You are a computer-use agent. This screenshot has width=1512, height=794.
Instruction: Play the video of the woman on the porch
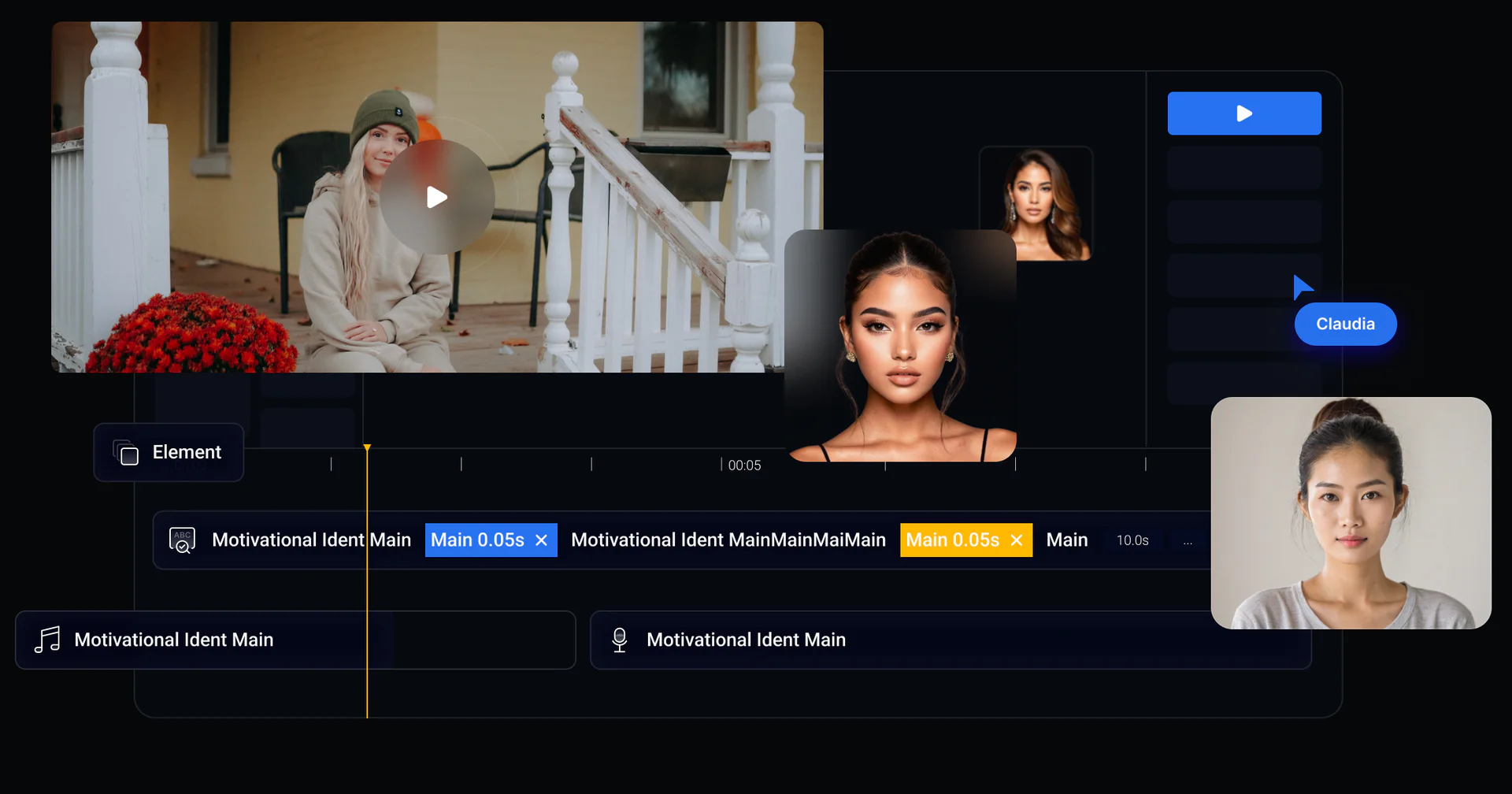(438, 198)
